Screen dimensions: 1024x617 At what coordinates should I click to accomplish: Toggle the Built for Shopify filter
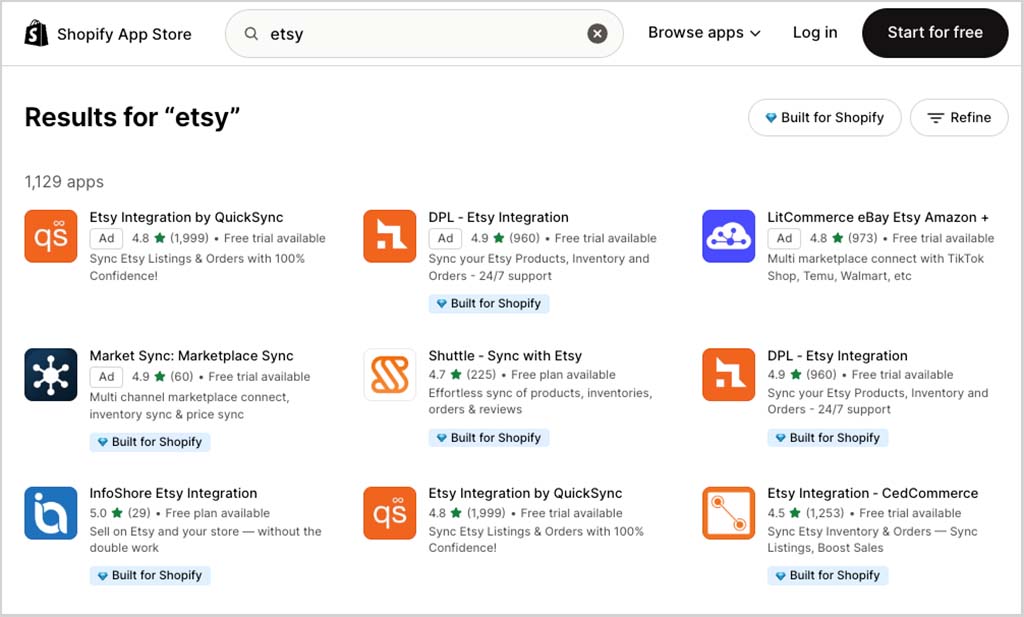click(825, 118)
